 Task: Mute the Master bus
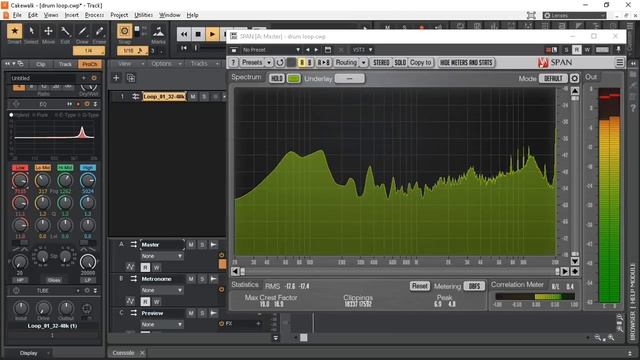coord(191,244)
